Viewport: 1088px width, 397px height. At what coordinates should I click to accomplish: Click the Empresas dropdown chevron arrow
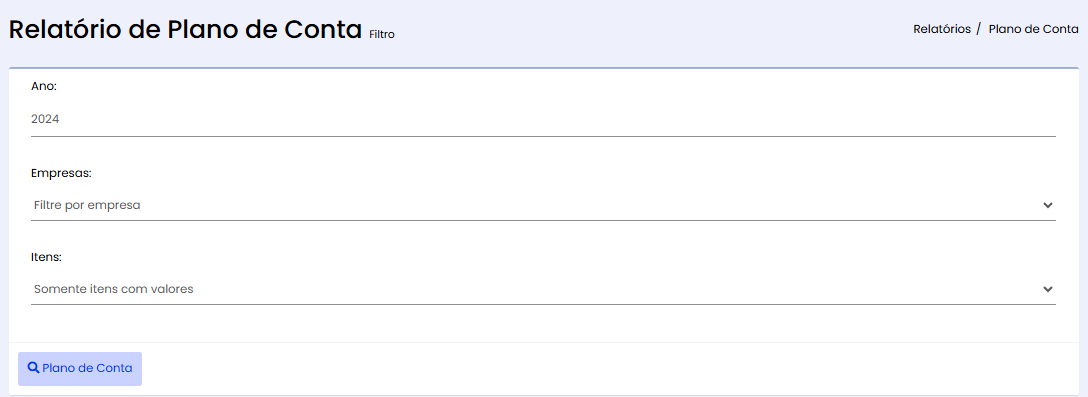1048,205
